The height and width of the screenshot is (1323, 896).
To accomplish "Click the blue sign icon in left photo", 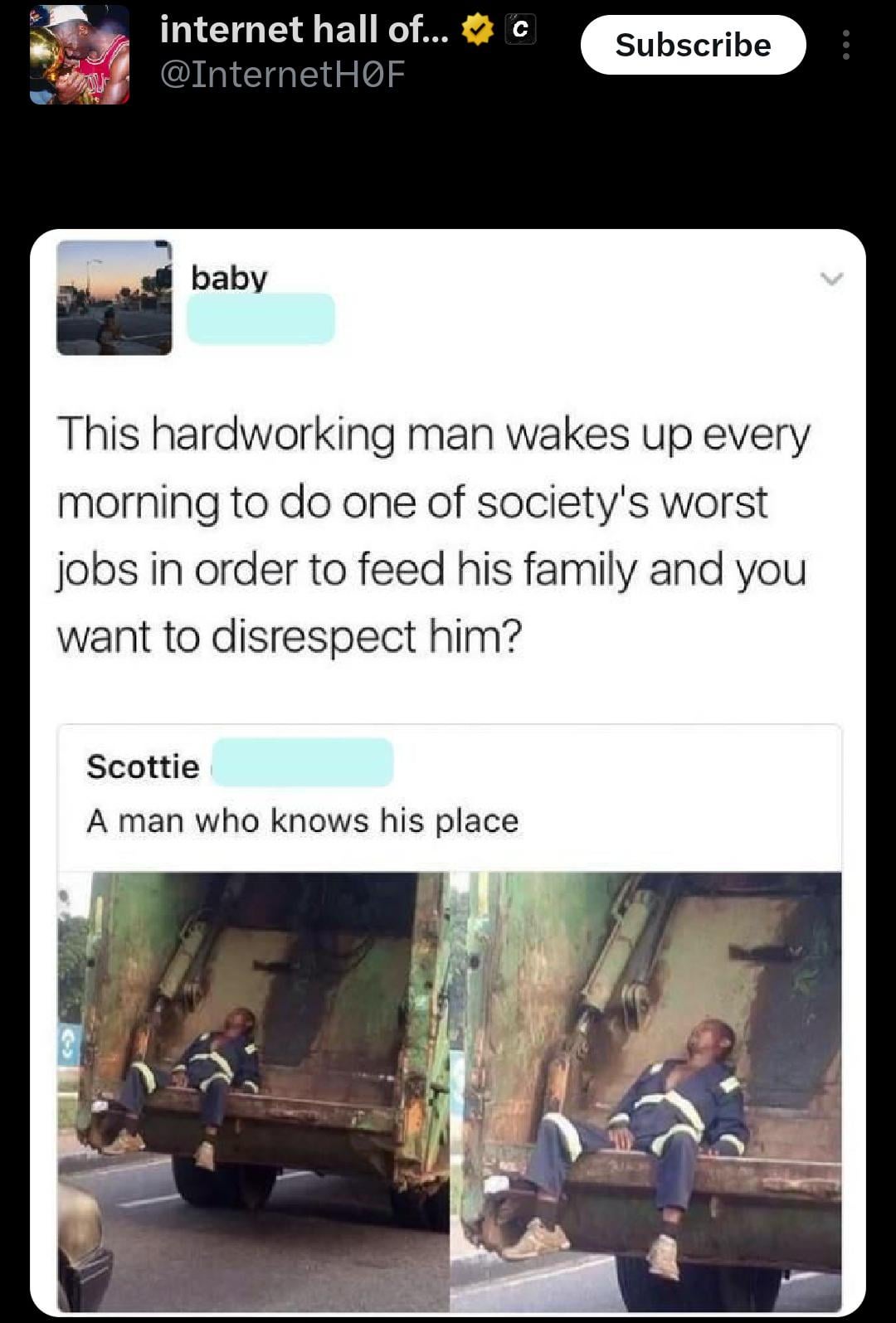I will tap(70, 1045).
